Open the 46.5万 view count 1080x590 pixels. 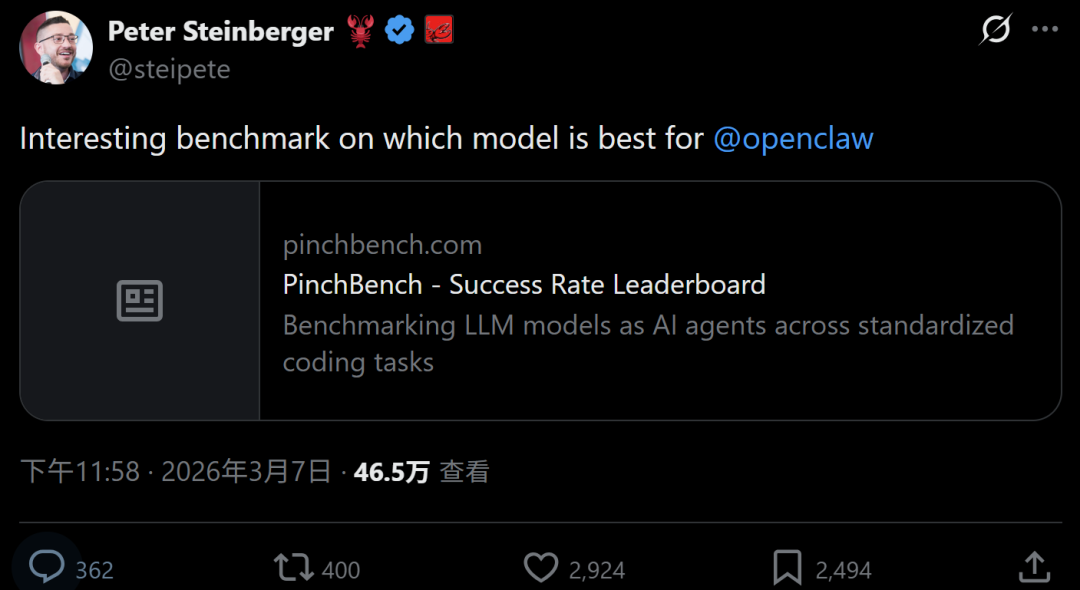[x=391, y=472]
